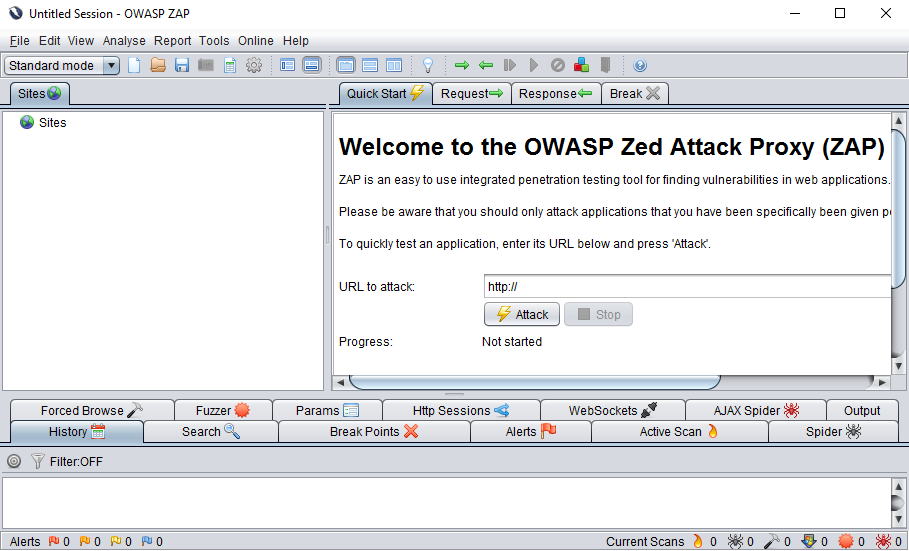Open the Spider tab

(x=834, y=432)
